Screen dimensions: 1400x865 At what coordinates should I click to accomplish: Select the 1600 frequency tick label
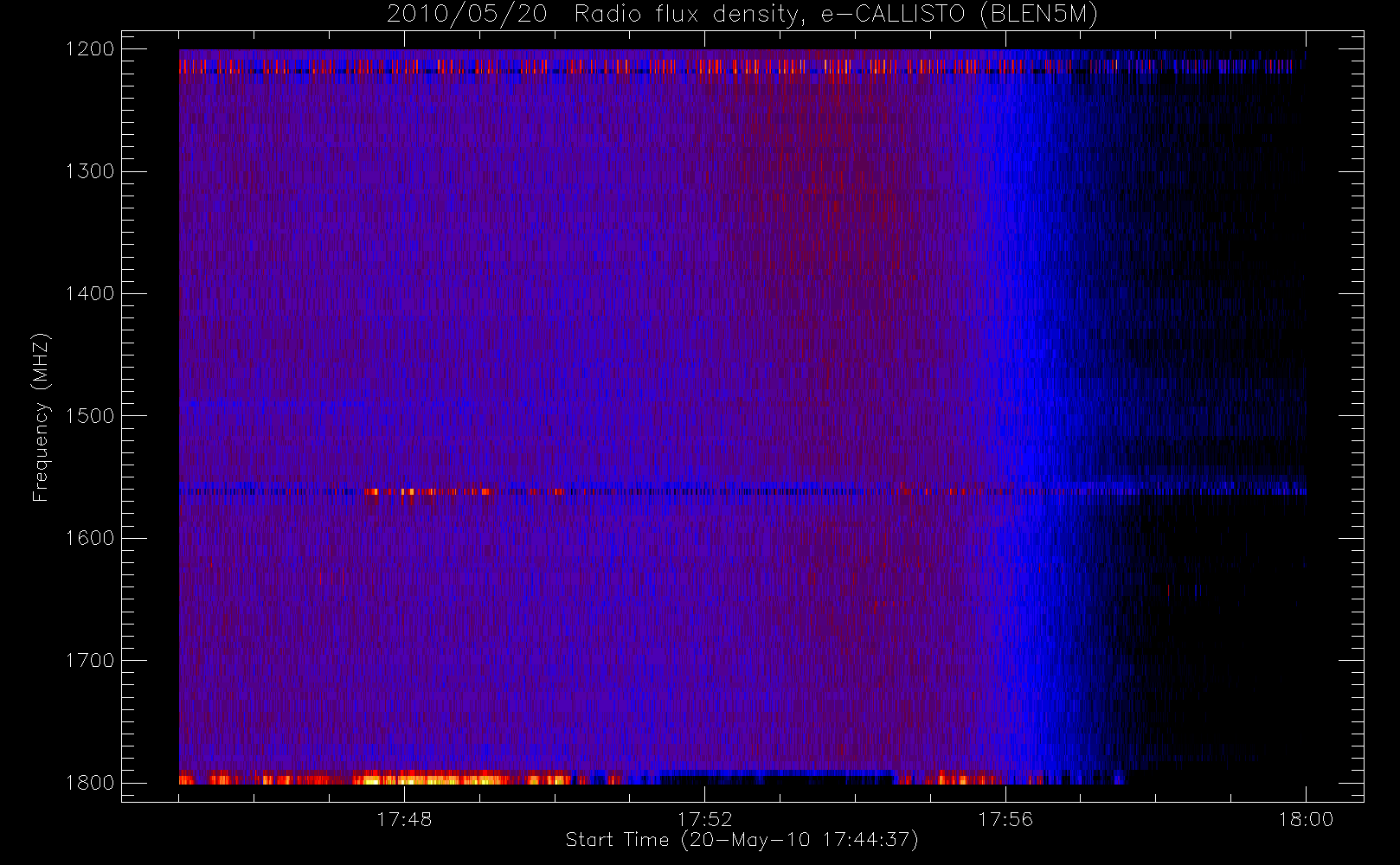[90, 538]
